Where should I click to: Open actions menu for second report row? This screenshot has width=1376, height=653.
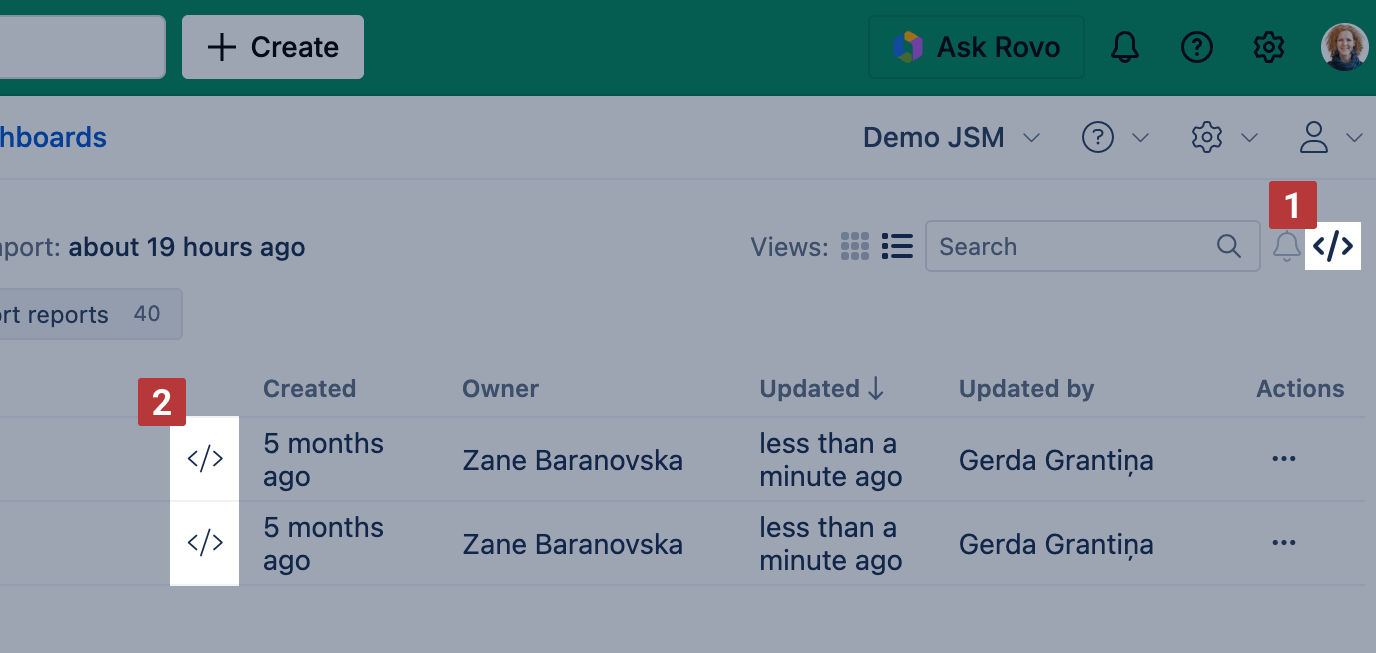(x=1283, y=543)
